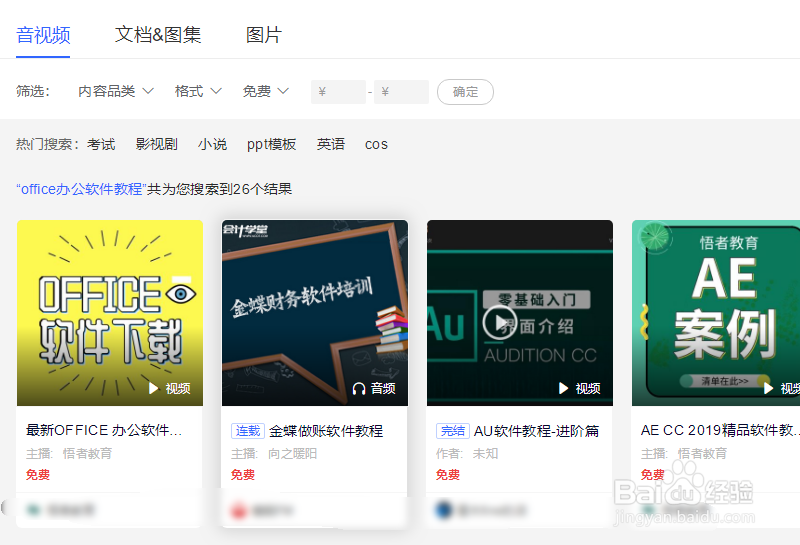
Task: Expand the 内容品类 filter dropdown
Action: [x=116, y=91]
